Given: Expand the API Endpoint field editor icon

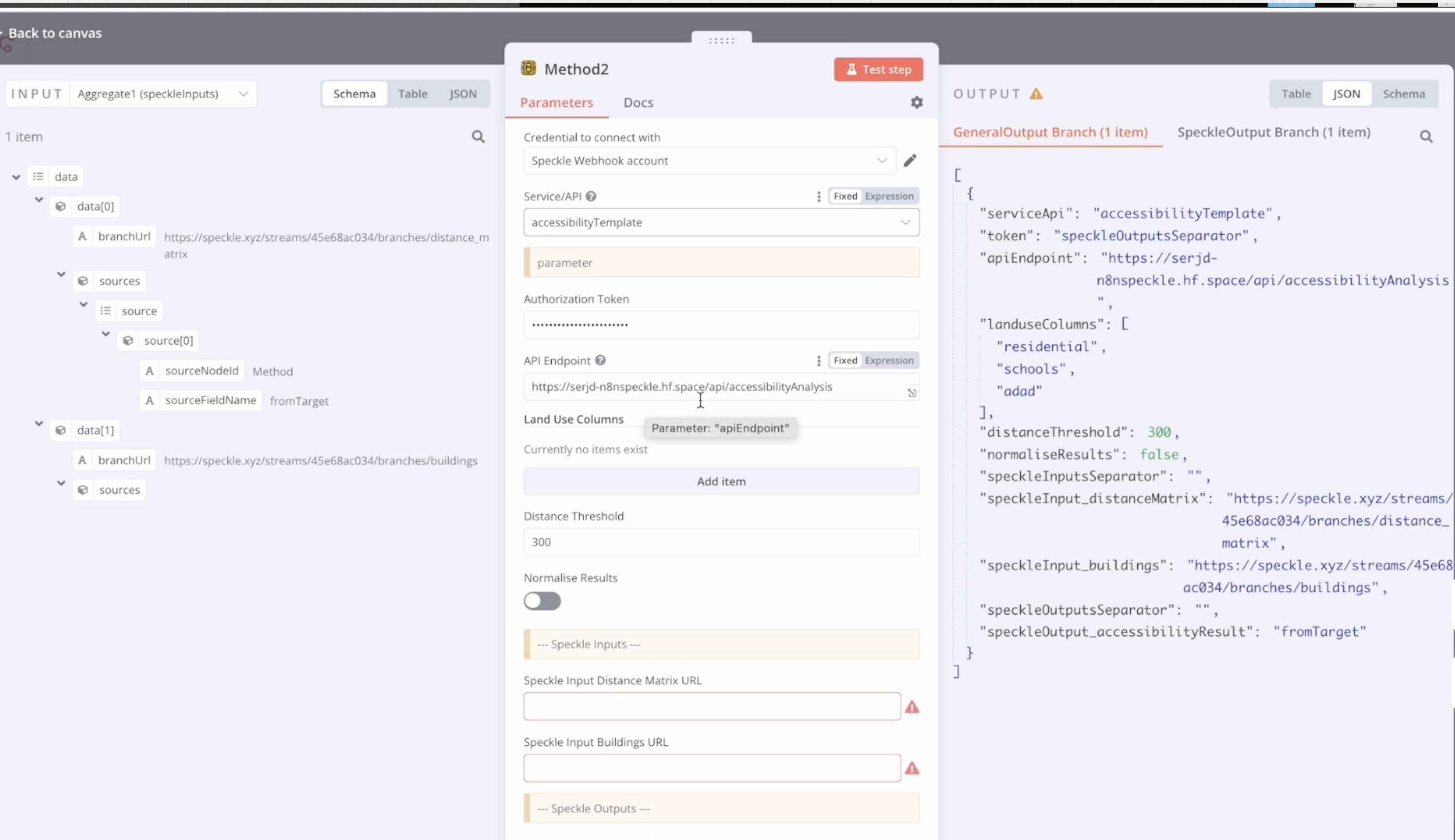Looking at the screenshot, I should (x=911, y=393).
